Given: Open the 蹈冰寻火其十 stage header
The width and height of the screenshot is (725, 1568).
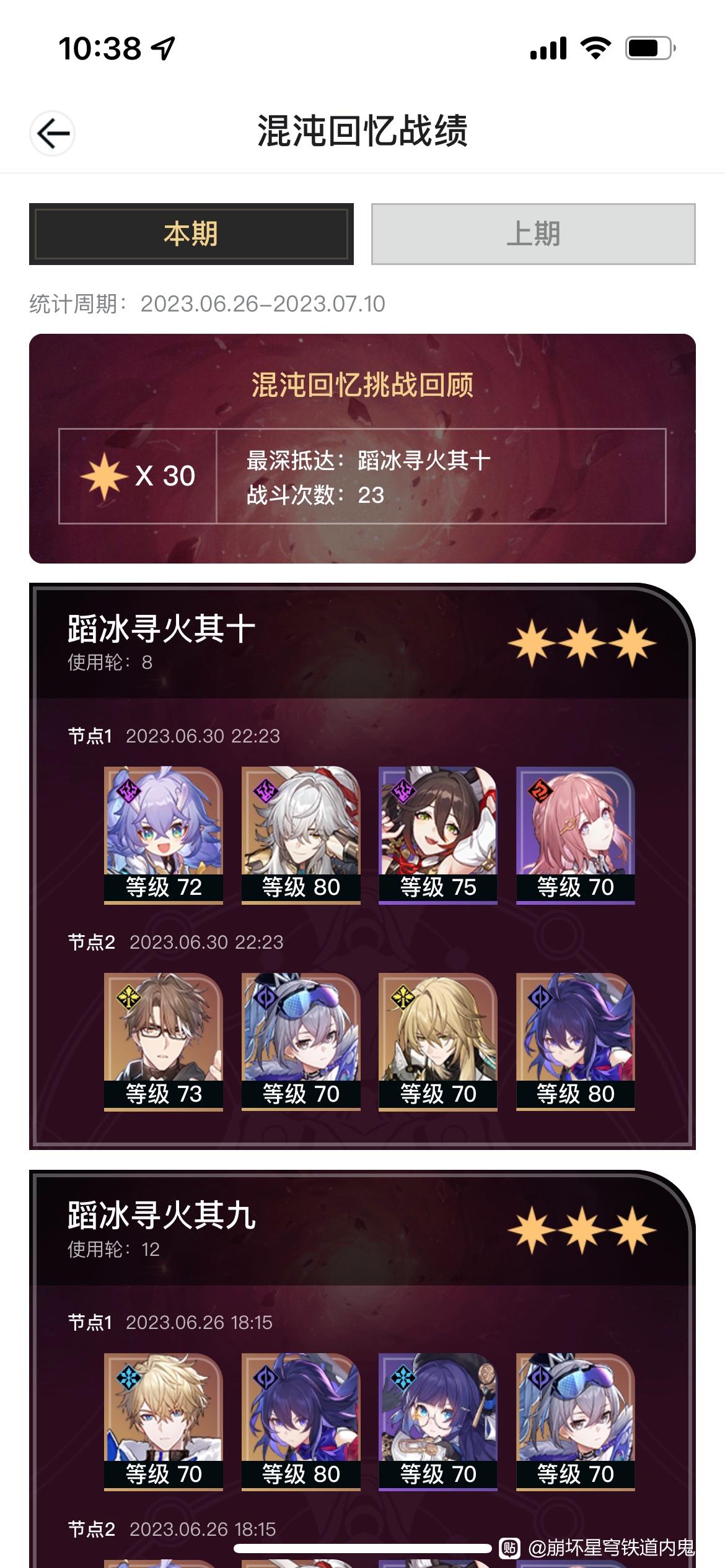Looking at the screenshot, I should click(x=362, y=643).
